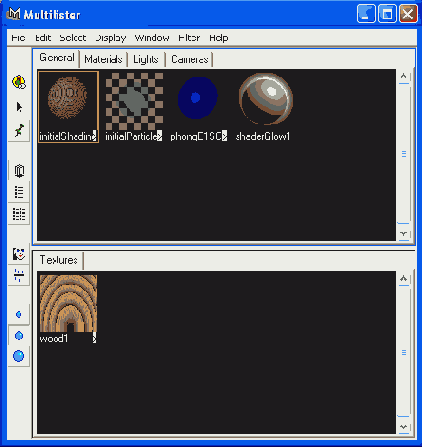Switch to the Materials tab
This screenshot has width=422, height=447.
coord(103,59)
